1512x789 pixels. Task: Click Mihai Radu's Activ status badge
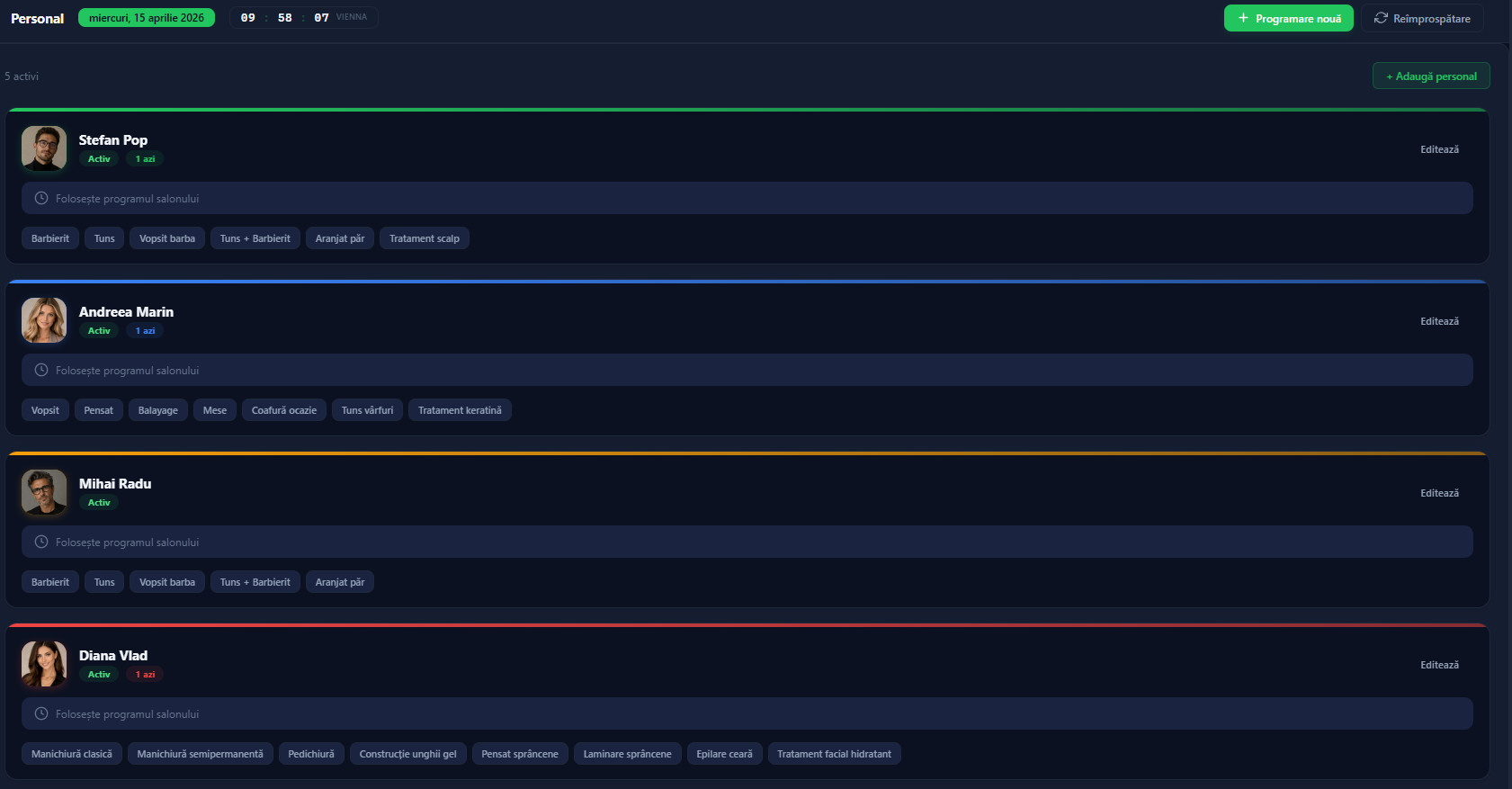coord(99,503)
